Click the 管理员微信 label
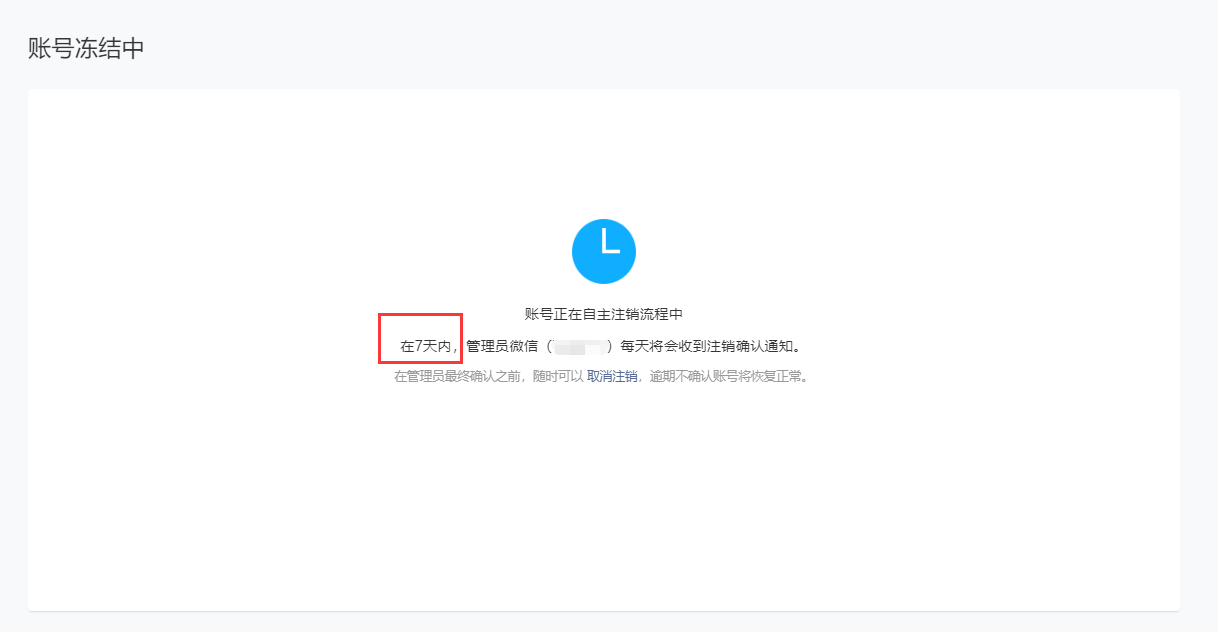1218x632 pixels. 503,346
